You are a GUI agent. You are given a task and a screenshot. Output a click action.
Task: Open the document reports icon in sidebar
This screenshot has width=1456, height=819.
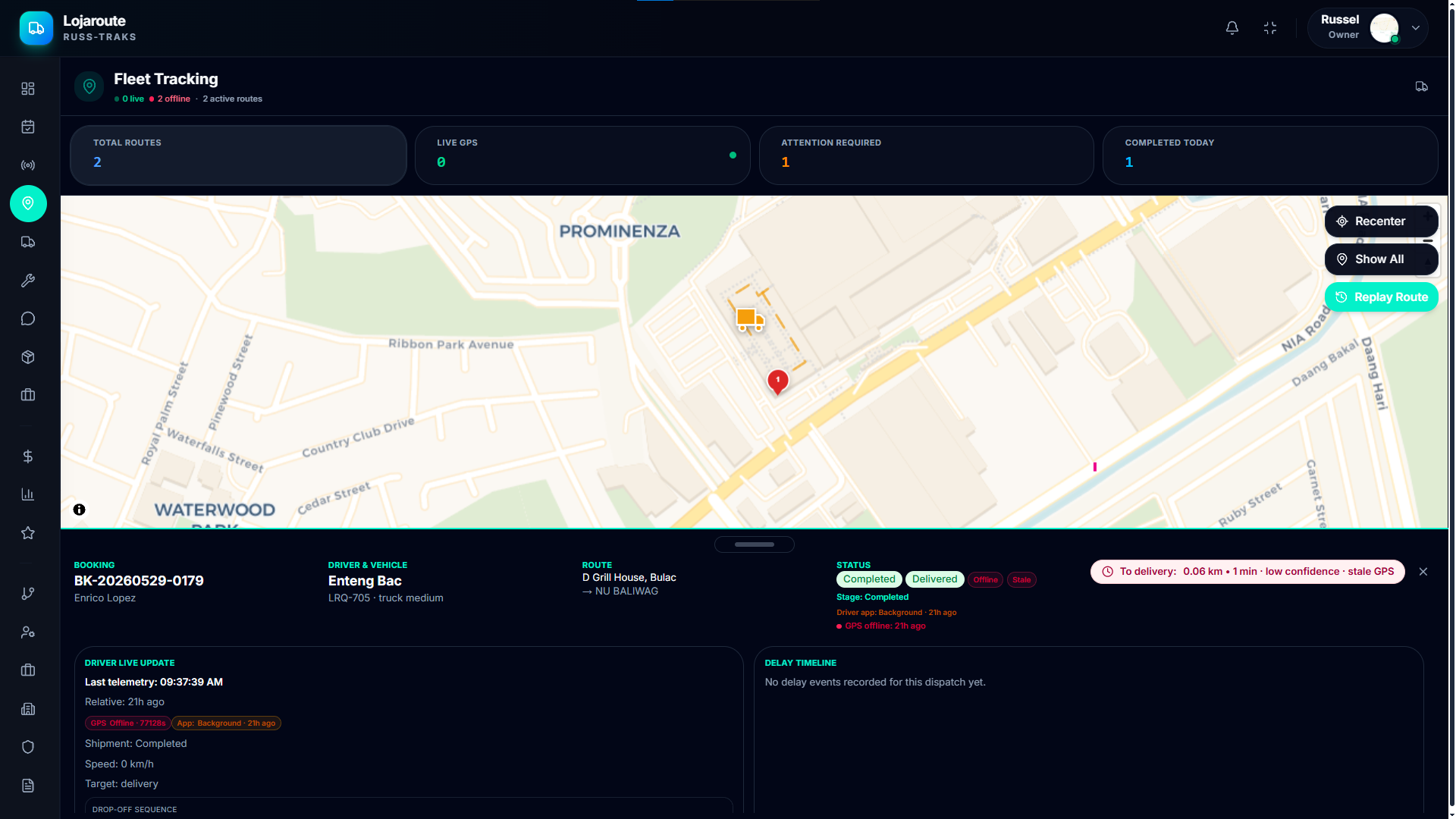pyautogui.click(x=28, y=786)
